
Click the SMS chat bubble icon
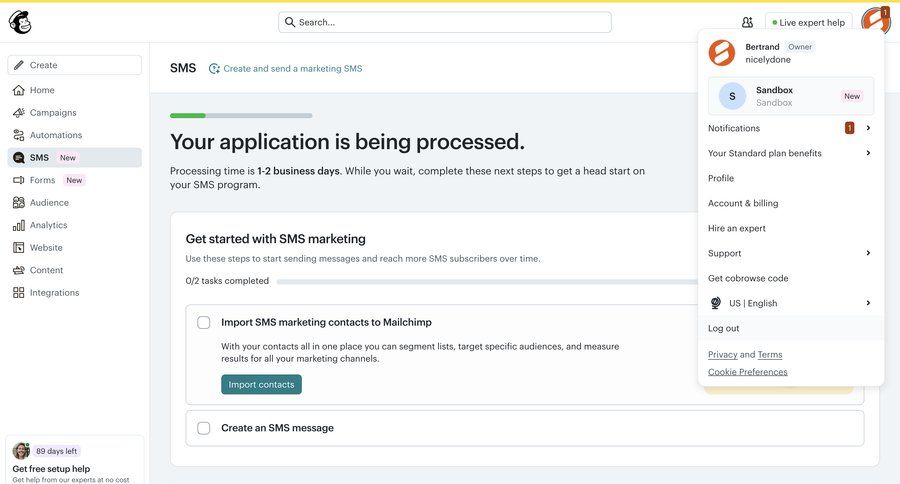(18, 157)
